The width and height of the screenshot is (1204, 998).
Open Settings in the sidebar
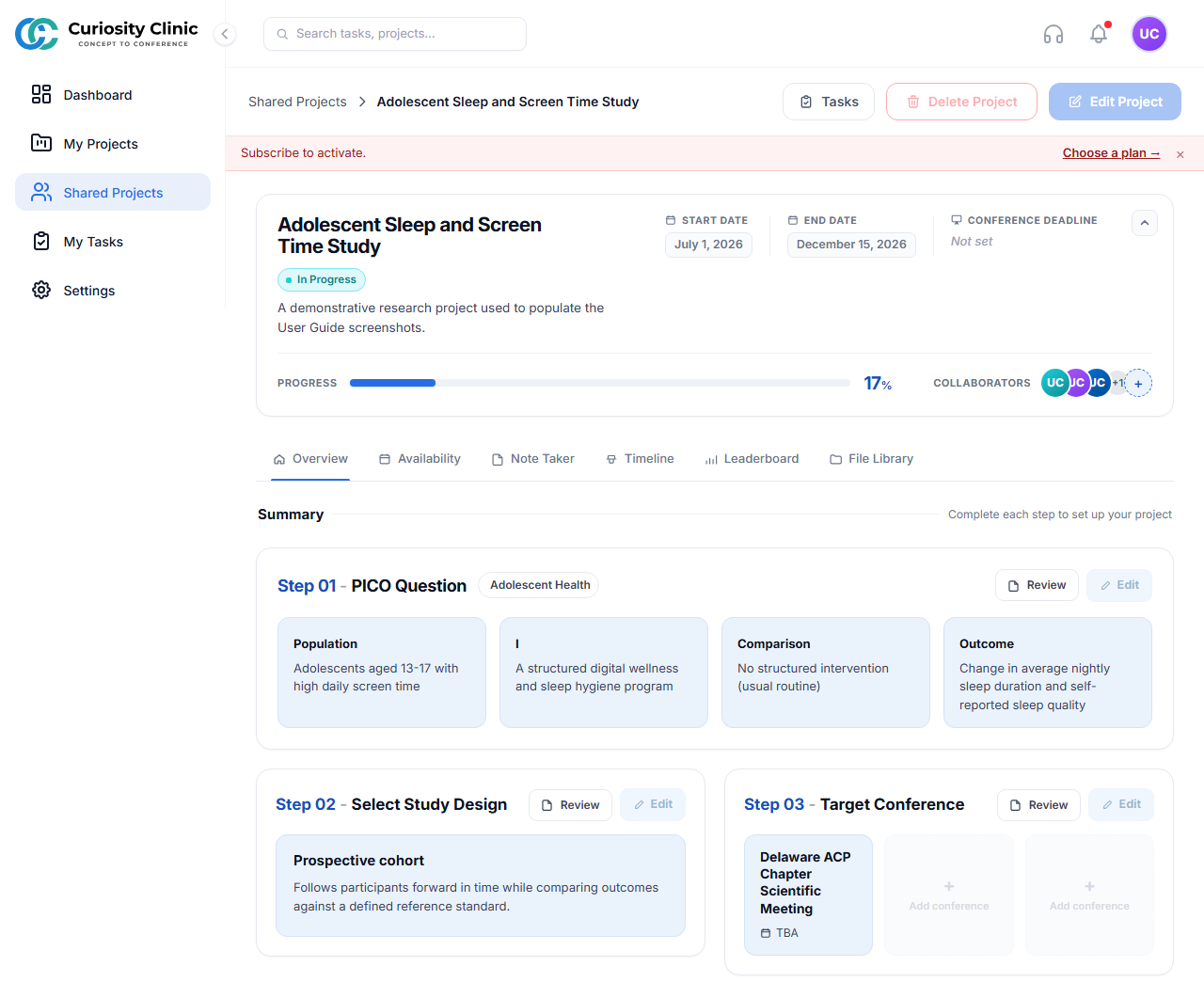coord(113,290)
